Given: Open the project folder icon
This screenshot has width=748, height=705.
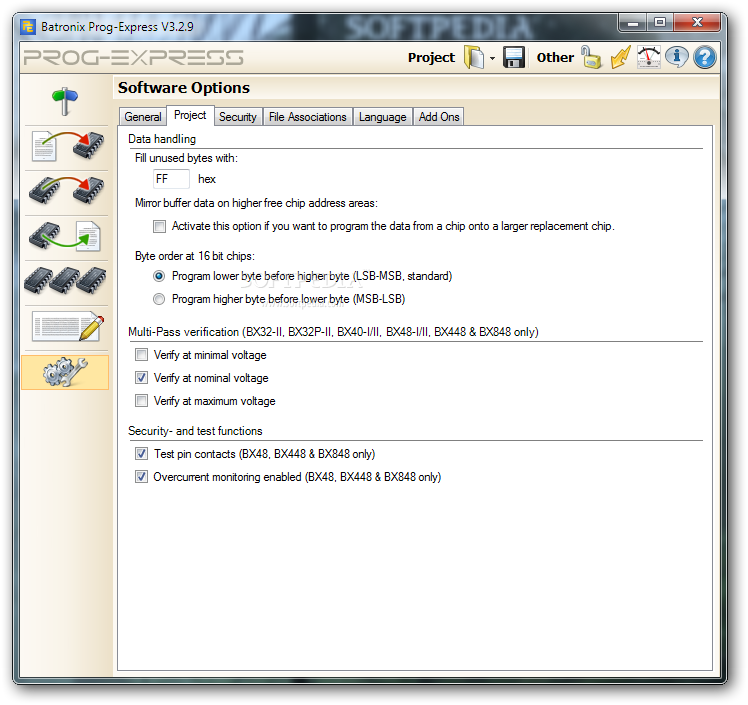Looking at the screenshot, I should tap(474, 57).
